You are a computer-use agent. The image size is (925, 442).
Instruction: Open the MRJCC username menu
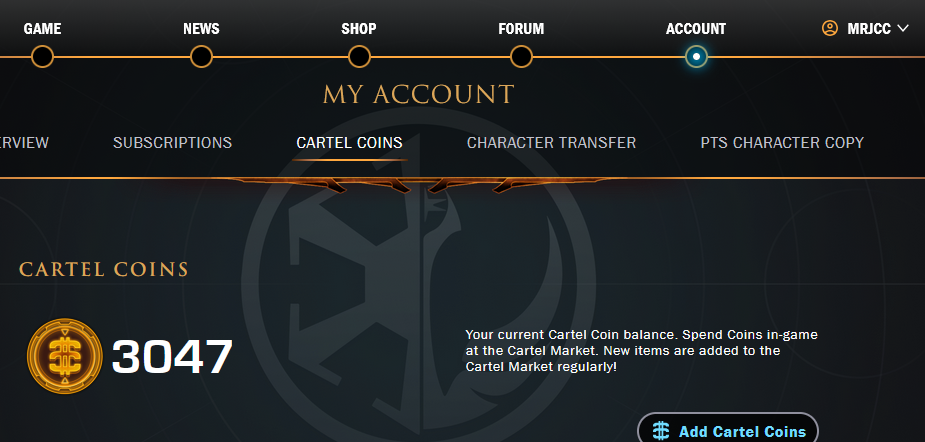click(869, 29)
